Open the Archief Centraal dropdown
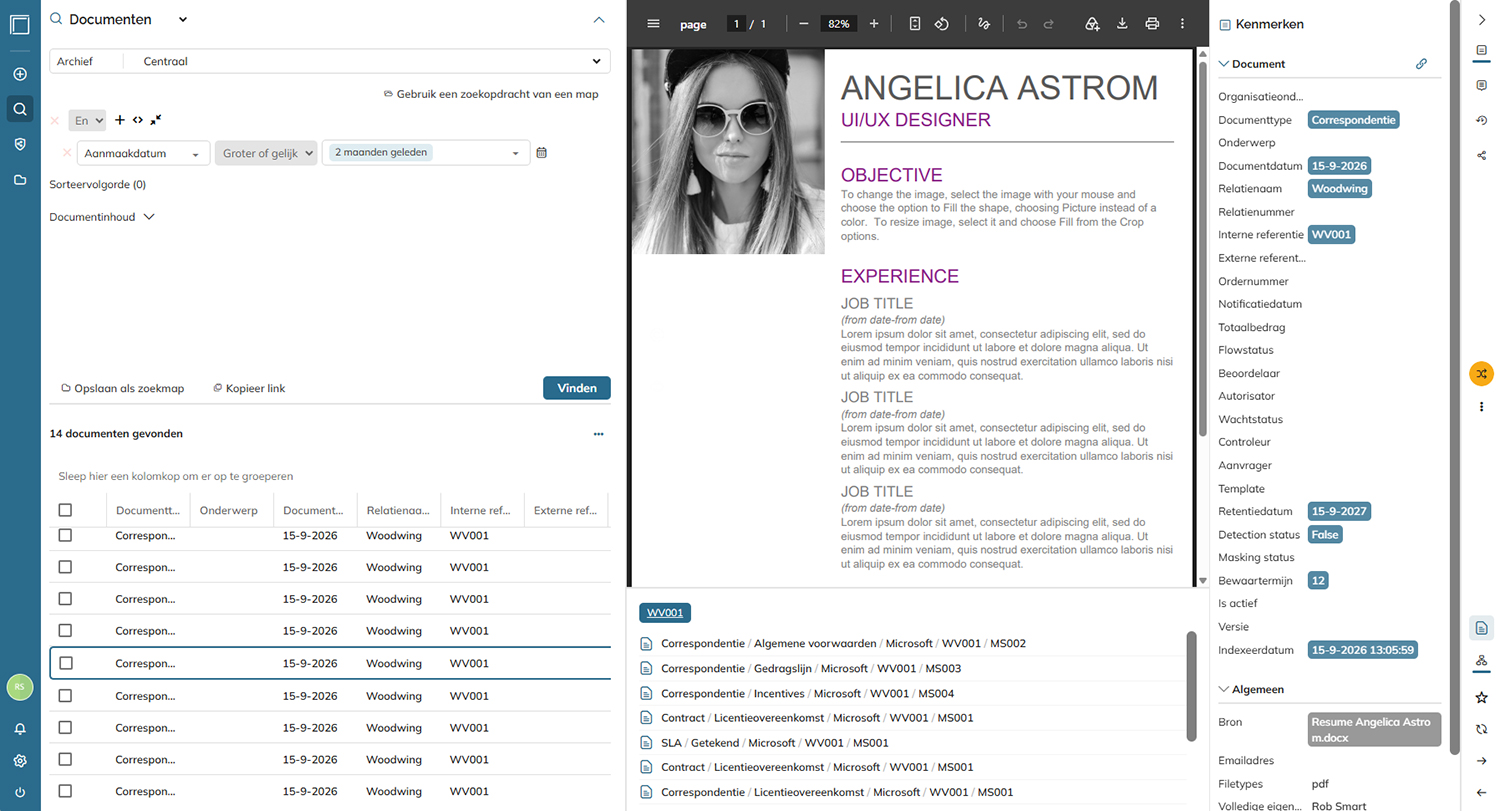Image resolution: width=1500 pixels, height=811 pixels. click(330, 61)
